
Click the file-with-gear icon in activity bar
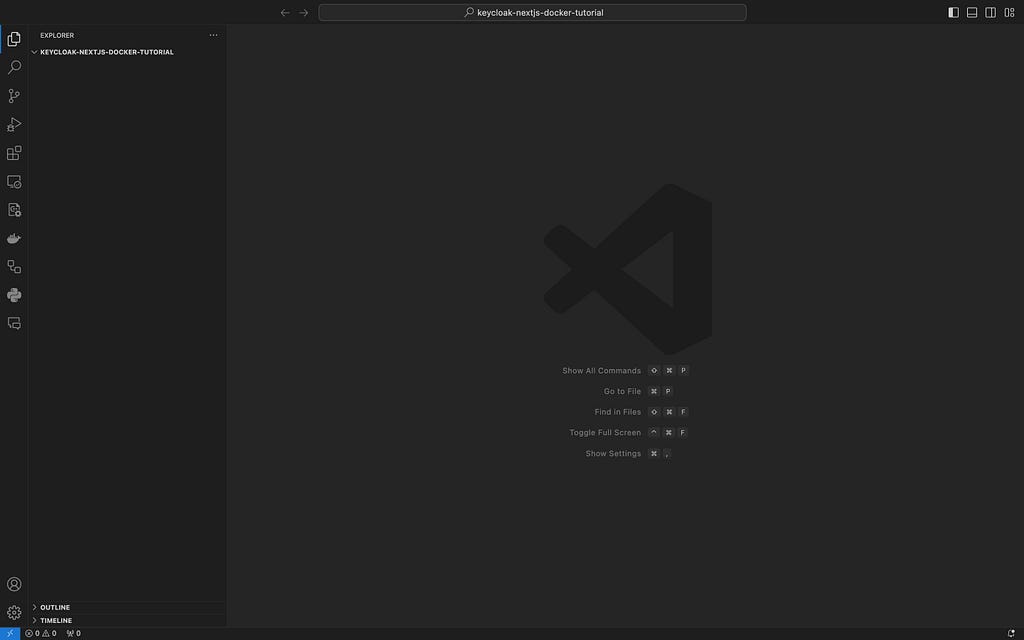tap(14, 210)
